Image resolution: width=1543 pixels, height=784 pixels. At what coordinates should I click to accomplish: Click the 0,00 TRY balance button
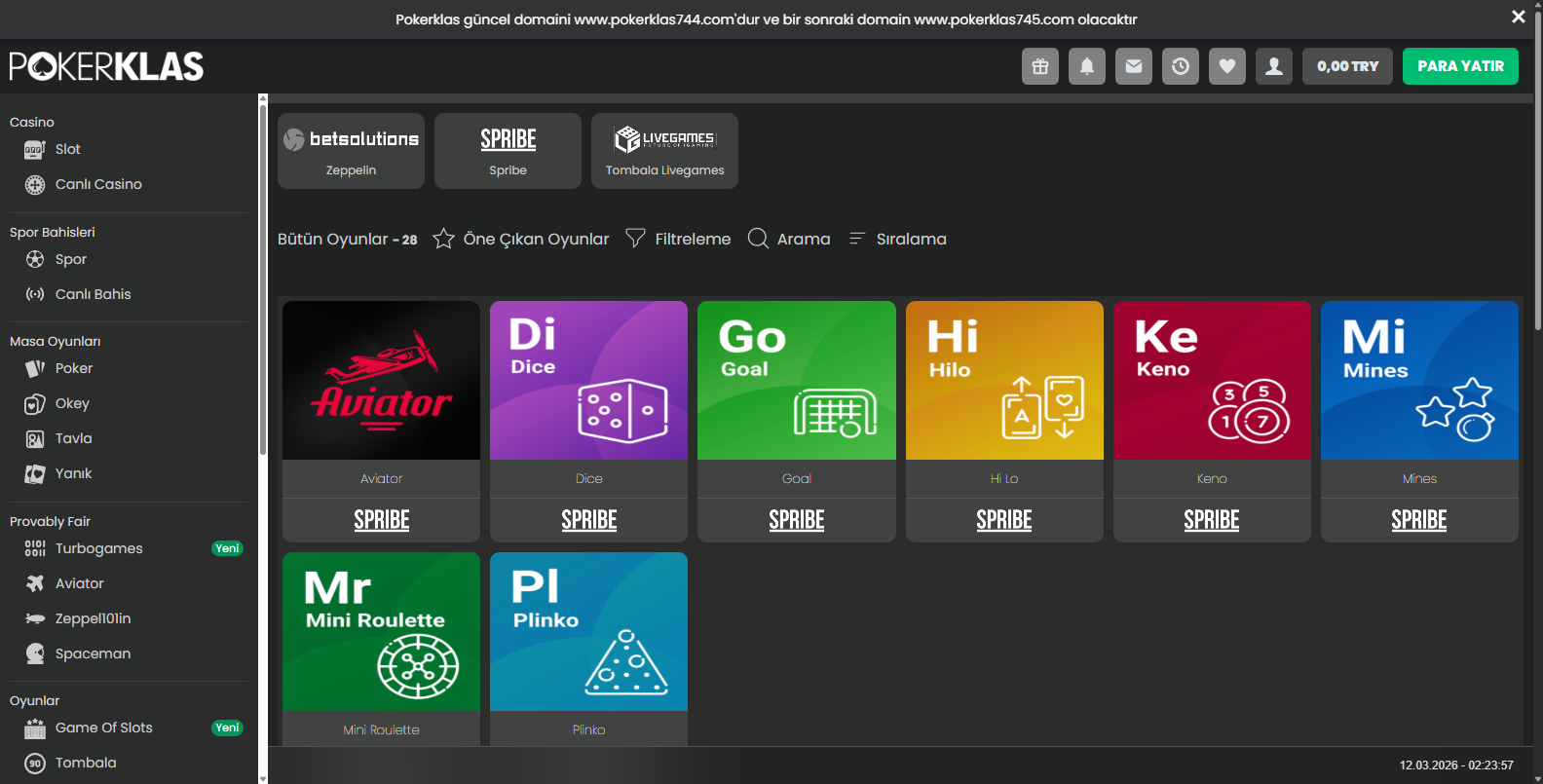[1347, 66]
